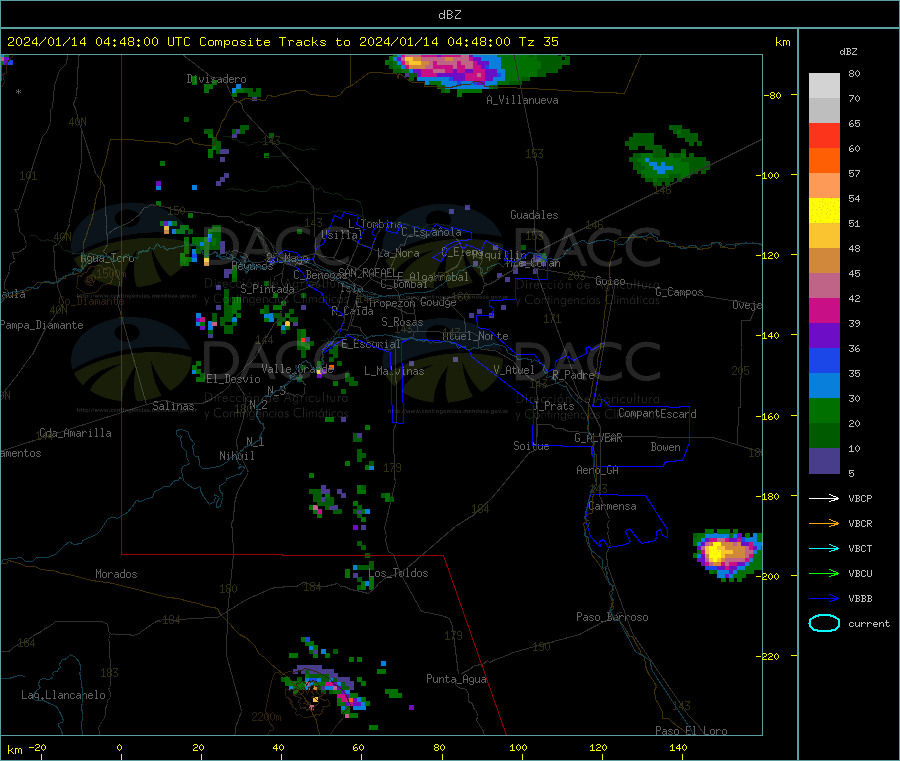This screenshot has height=761, width=900.
Task: Select the red swatch in dBZ scale
Action: tap(824, 136)
